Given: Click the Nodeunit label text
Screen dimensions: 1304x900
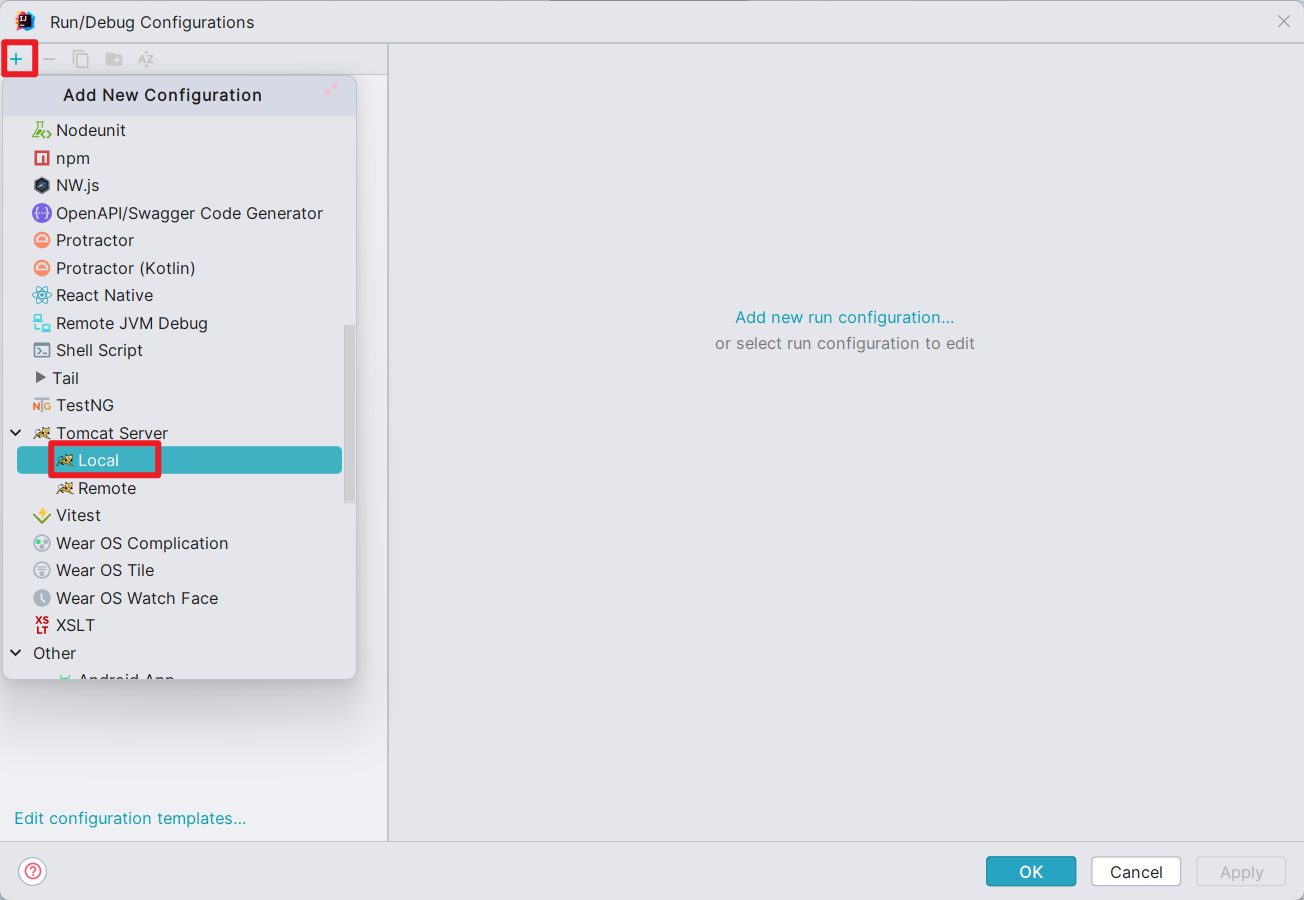Looking at the screenshot, I should (x=91, y=130).
